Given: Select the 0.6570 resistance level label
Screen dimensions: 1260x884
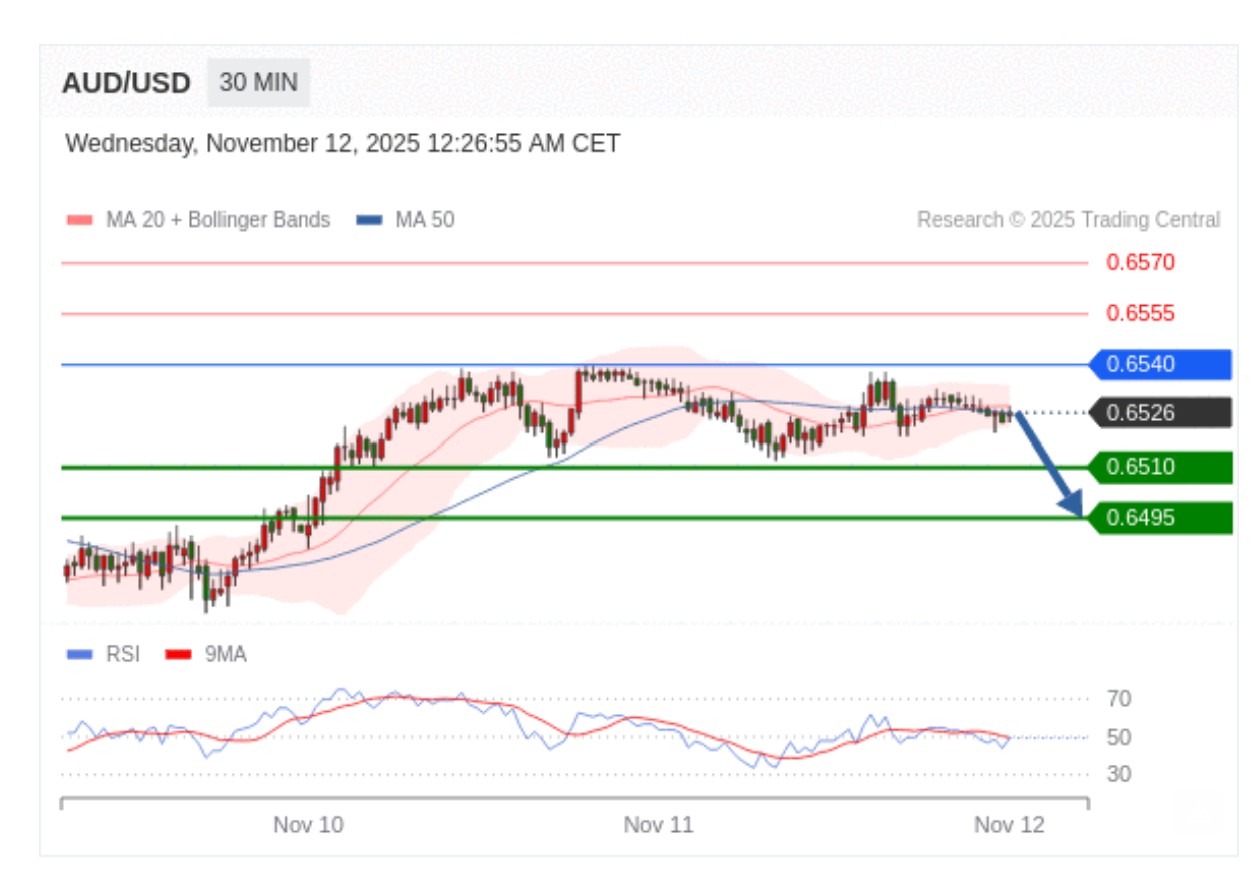Looking at the screenshot, I should (1140, 263).
